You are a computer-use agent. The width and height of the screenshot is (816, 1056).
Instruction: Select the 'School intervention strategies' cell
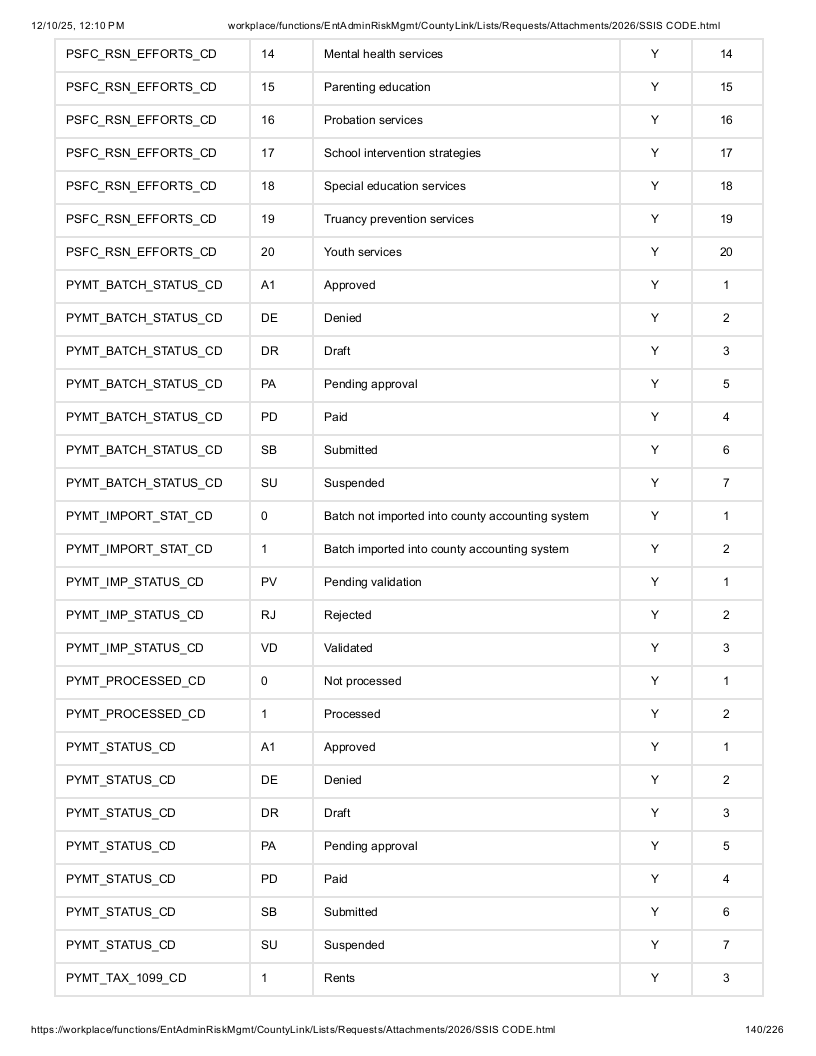[x=466, y=154]
